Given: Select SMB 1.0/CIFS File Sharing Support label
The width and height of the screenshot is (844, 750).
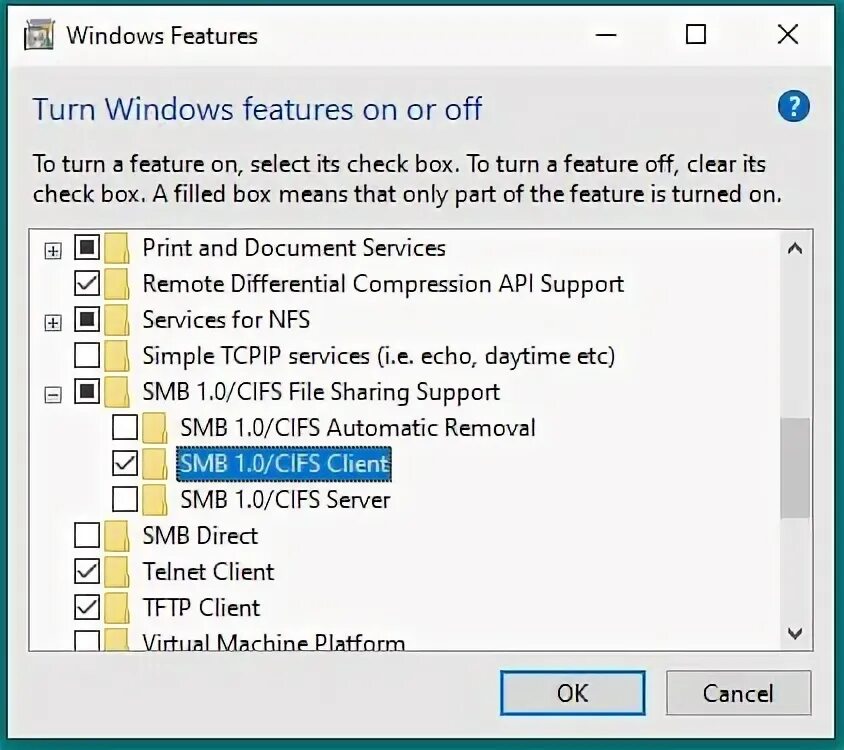Looking at the screenshot, I should coord(321,392).
